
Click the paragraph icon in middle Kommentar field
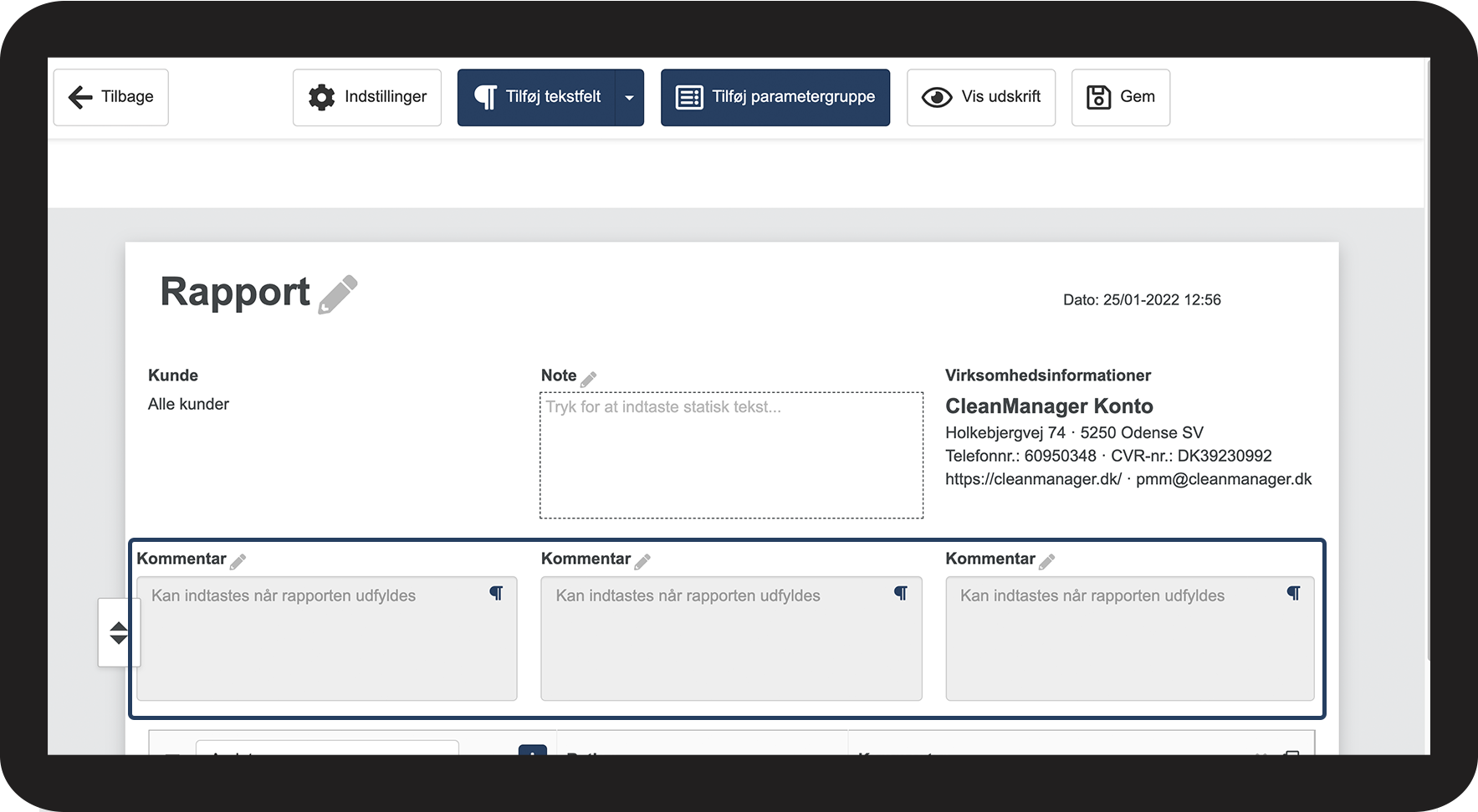click(x=901, y=593)
